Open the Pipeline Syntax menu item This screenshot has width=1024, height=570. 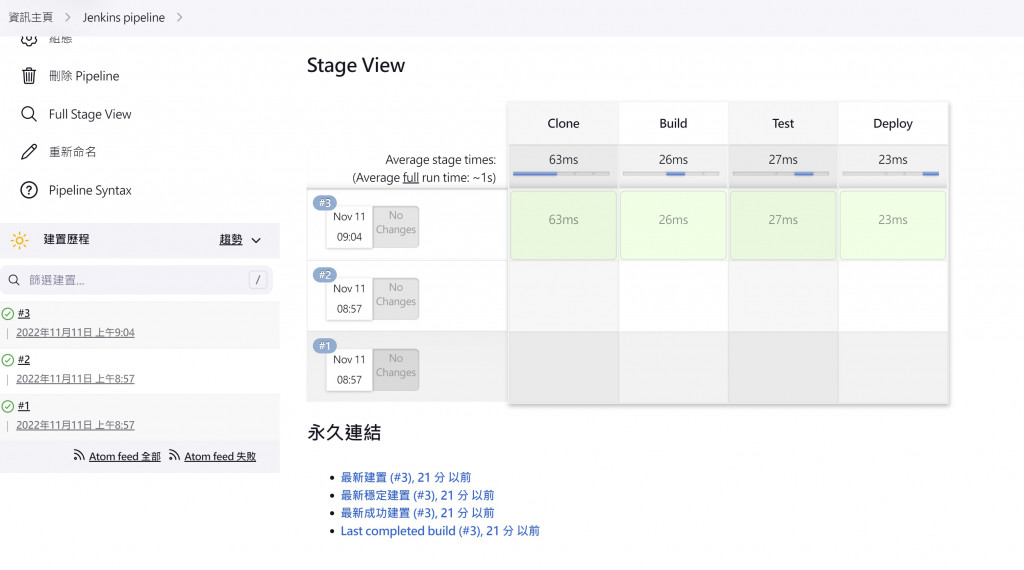90,190
